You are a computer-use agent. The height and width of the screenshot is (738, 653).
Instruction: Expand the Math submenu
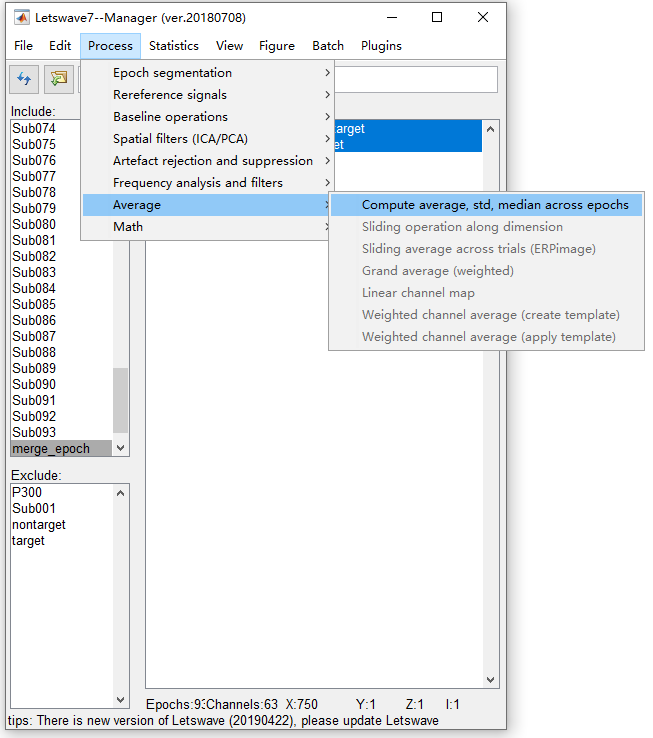(x=206, y=227)
